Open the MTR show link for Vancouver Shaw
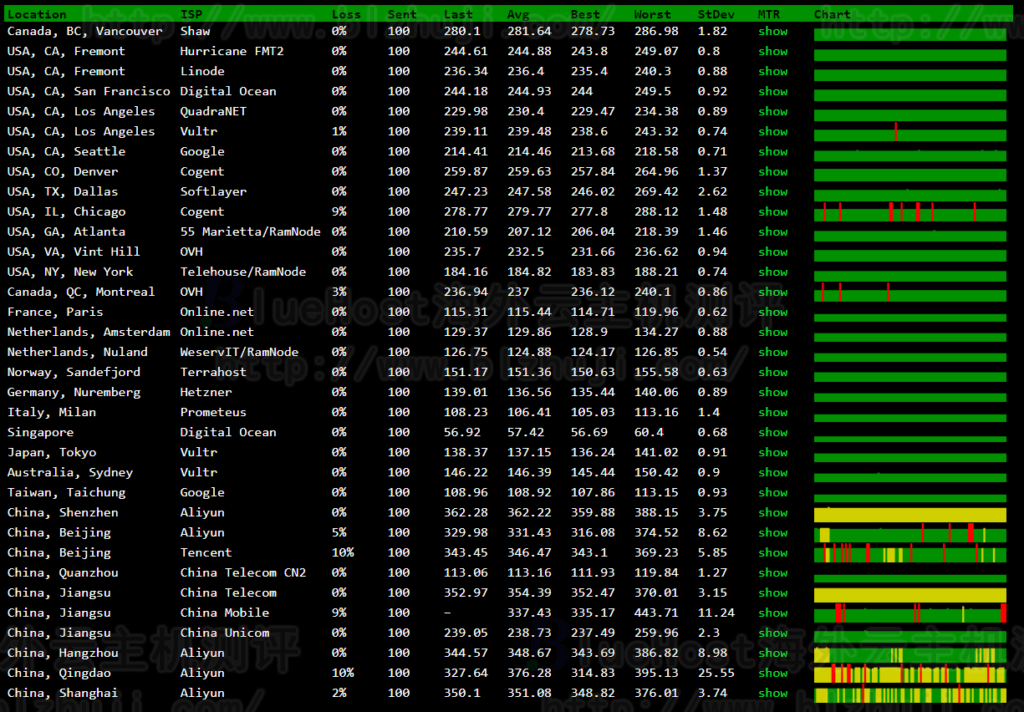Viewport: 1024px width, 712px height. point(773,31)
